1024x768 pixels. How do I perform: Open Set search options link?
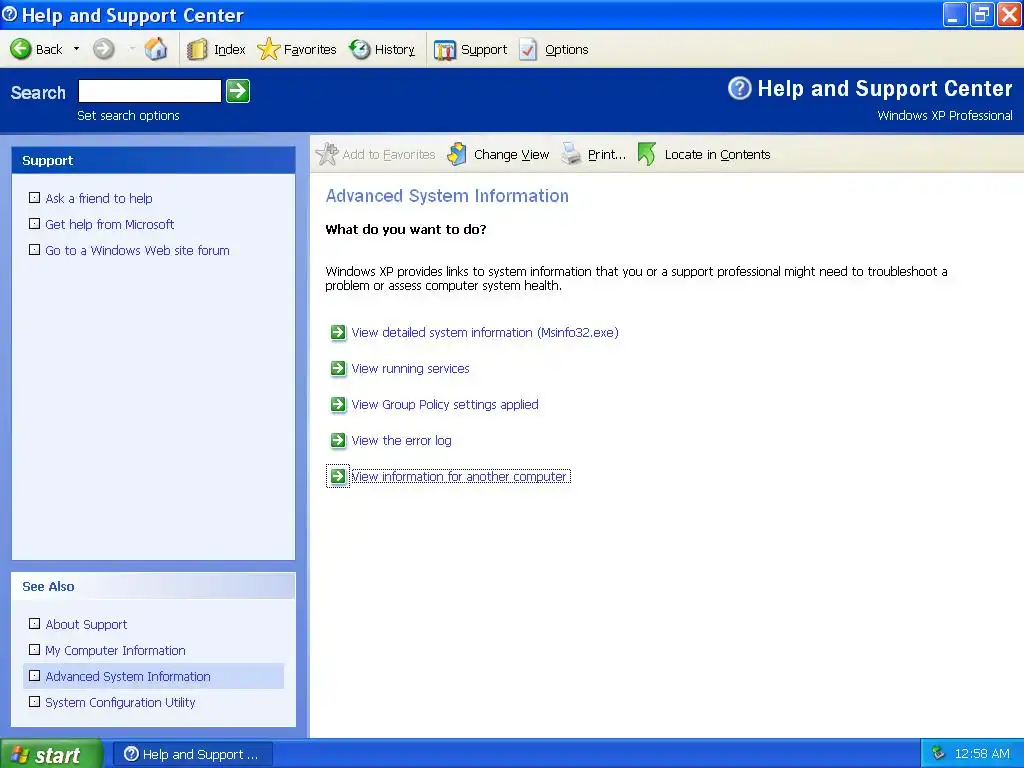(128, 116)
